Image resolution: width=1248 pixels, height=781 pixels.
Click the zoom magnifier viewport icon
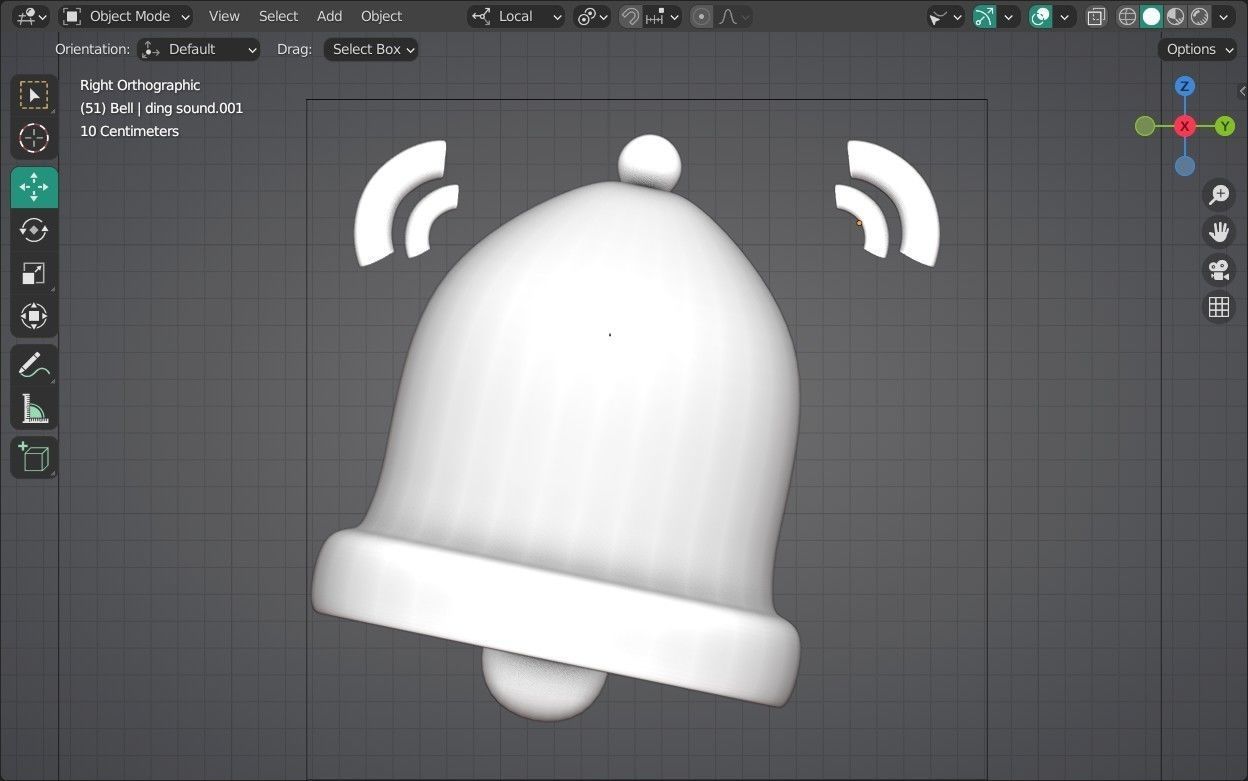pyautogui.click(x=1218, y=194)
